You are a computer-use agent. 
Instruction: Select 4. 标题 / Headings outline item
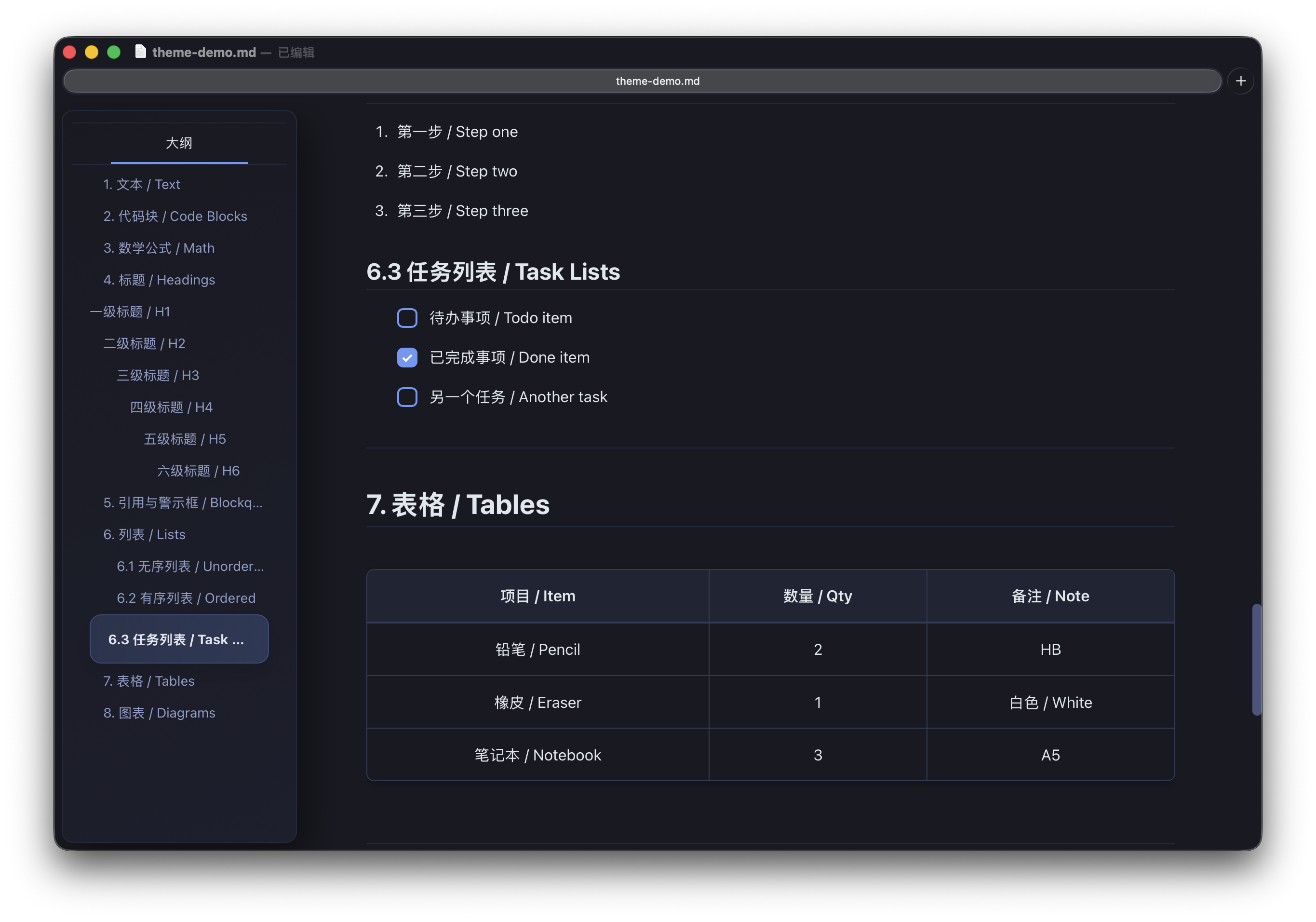(x=159, y=280)
